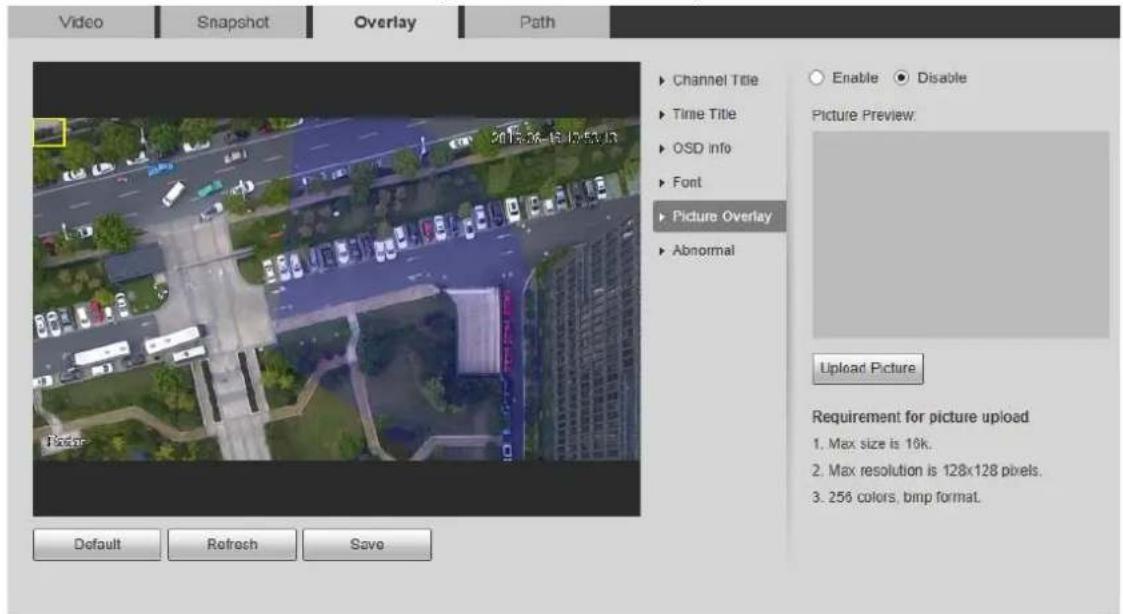
Task: Go to the Path tab
Action: click(x=537, y=22)
